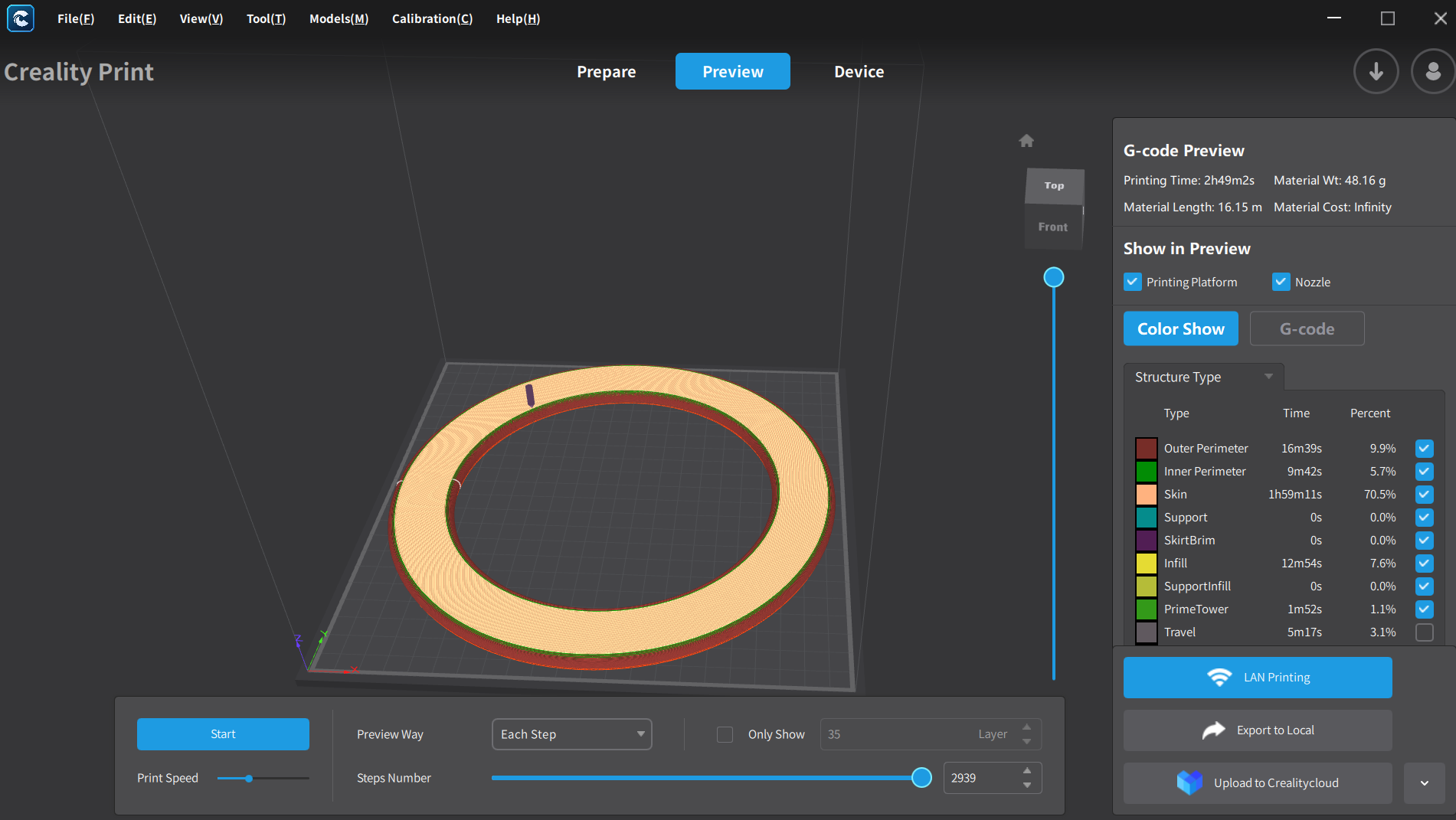1456x820 pixels.
Task: Open the download manager arrow icon
Action: click(1376, 71)
